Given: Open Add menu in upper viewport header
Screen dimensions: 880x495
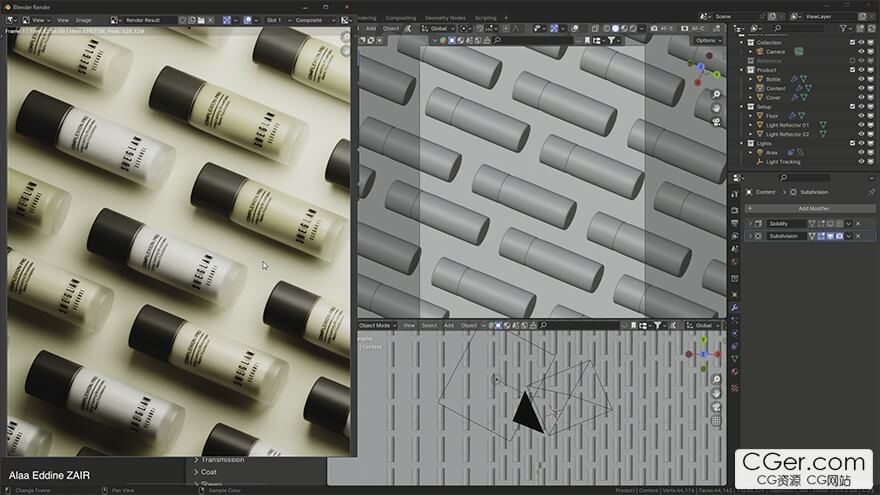Looking at the screenshot, I should [371, 28].
